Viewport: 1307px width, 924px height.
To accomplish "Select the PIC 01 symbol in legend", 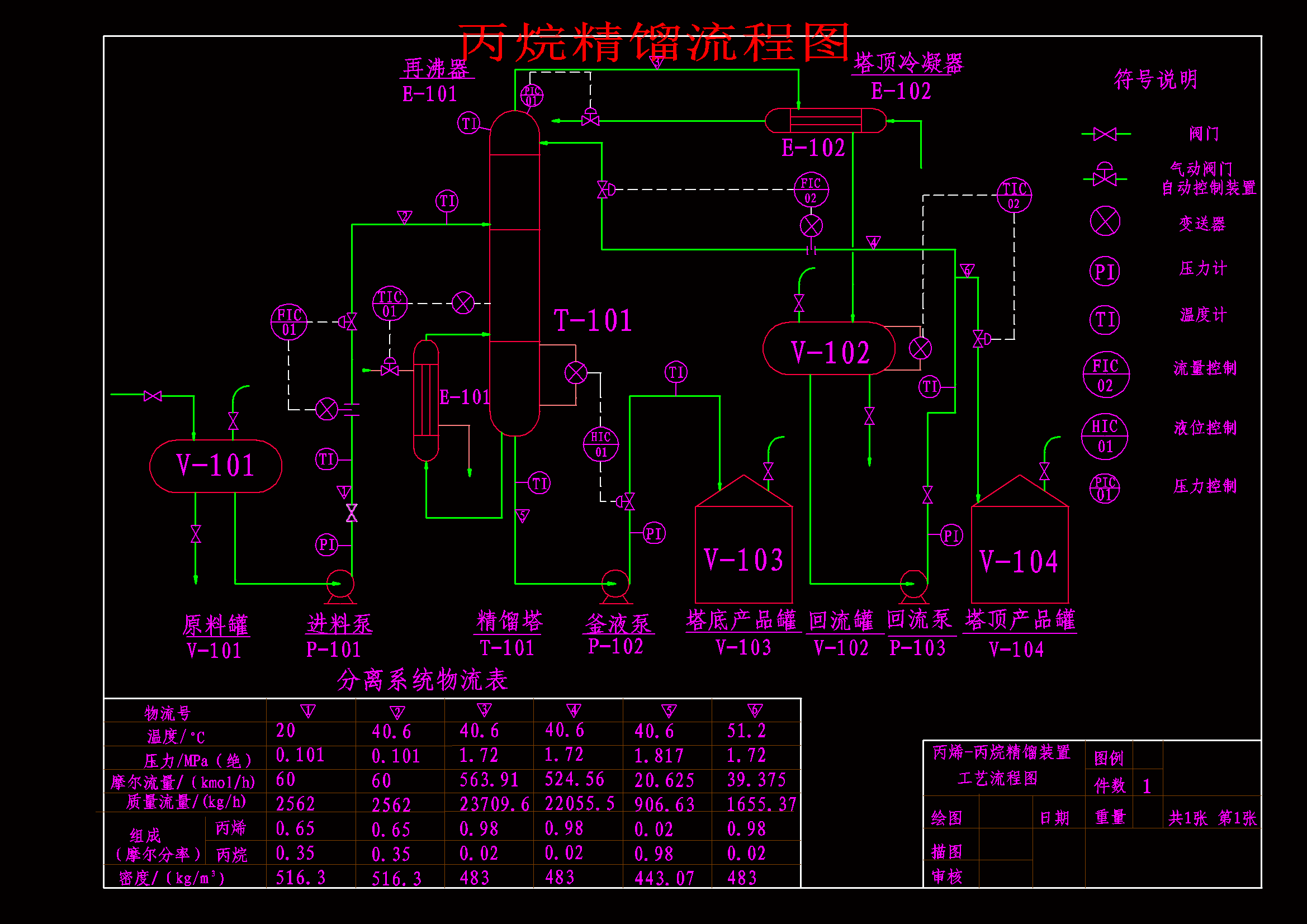I will [x=1105, y=489].
